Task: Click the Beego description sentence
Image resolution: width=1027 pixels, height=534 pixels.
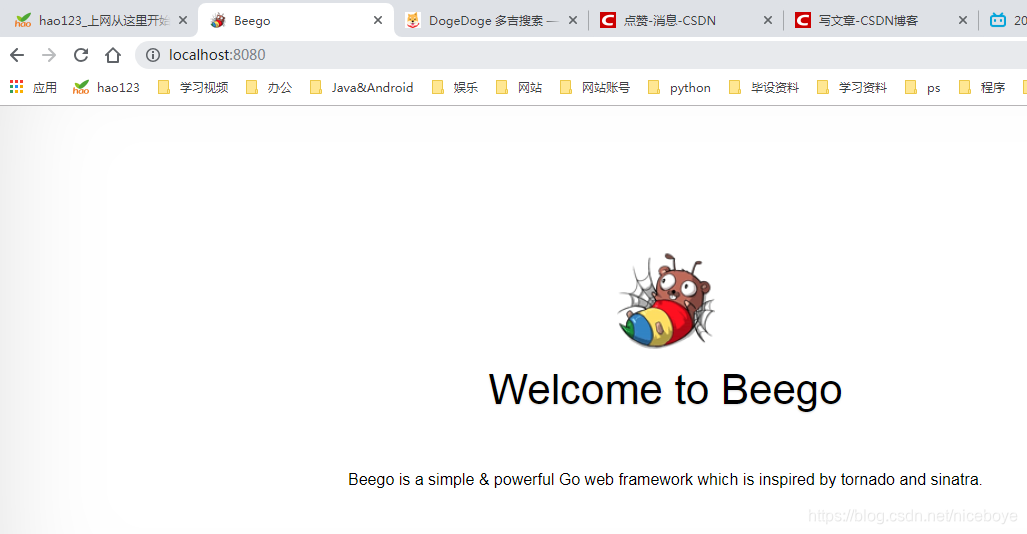Action: [665, 480]
